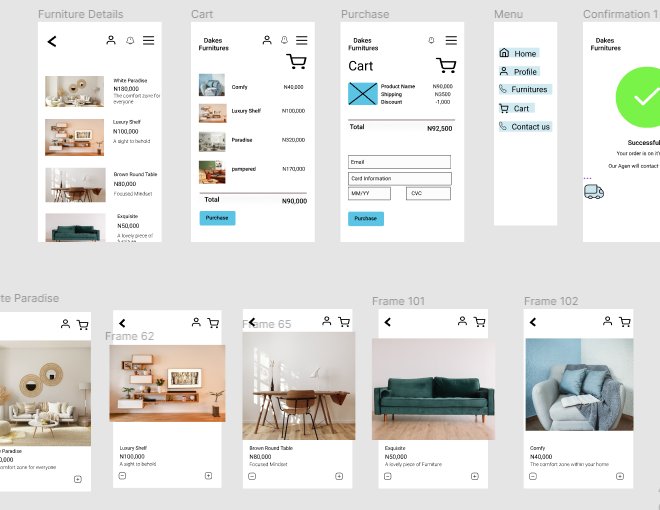Click minus icon under Exquisite
Screen dimensions: 660x510
click(388, 476)
